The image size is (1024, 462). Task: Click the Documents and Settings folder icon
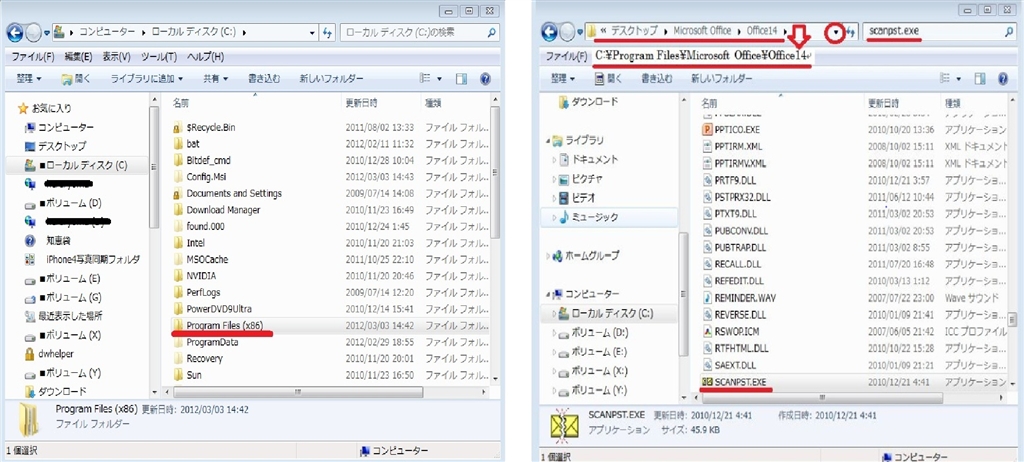[177, 193]
